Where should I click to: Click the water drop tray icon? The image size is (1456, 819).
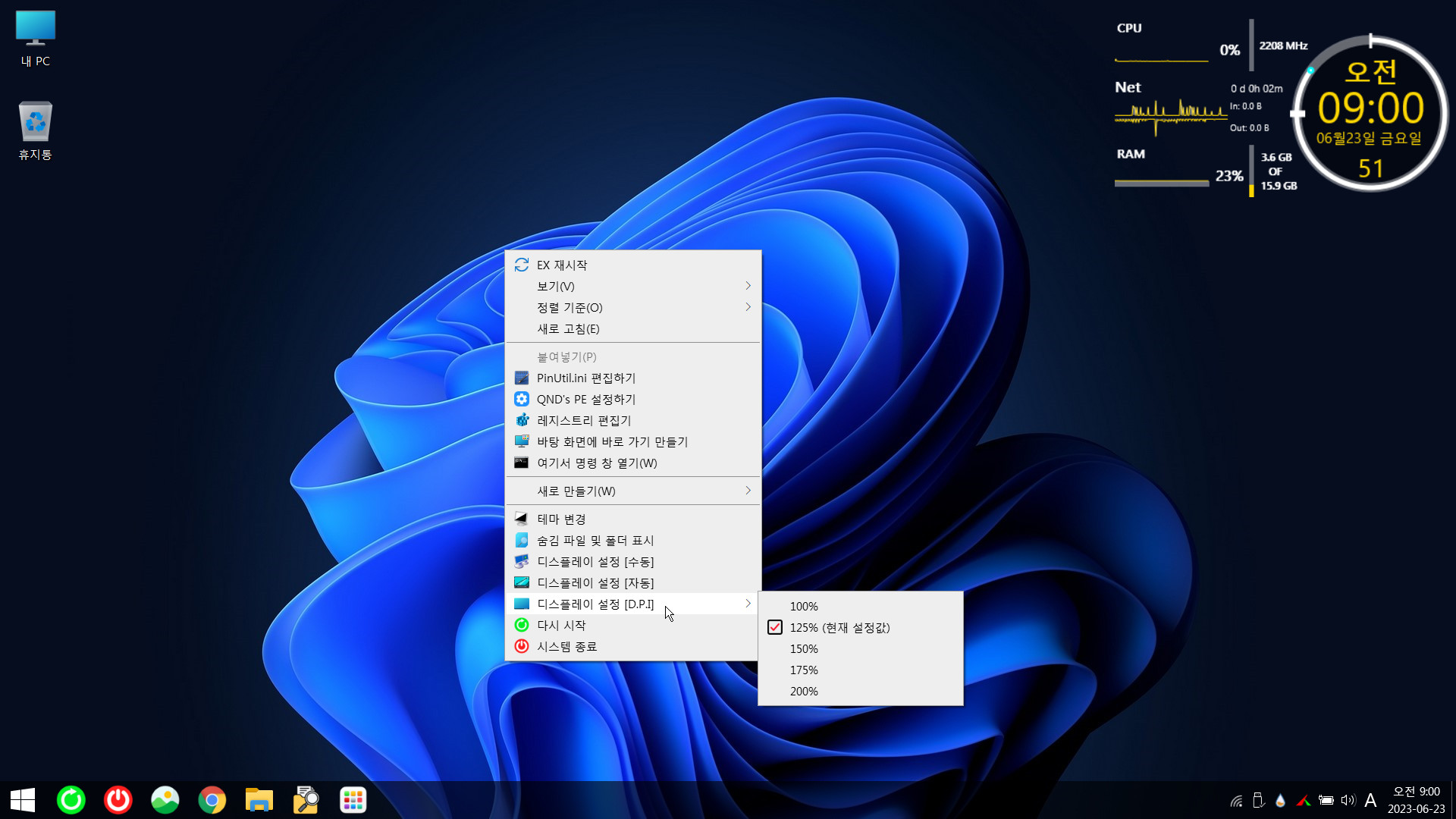[x=1281, y=801]
